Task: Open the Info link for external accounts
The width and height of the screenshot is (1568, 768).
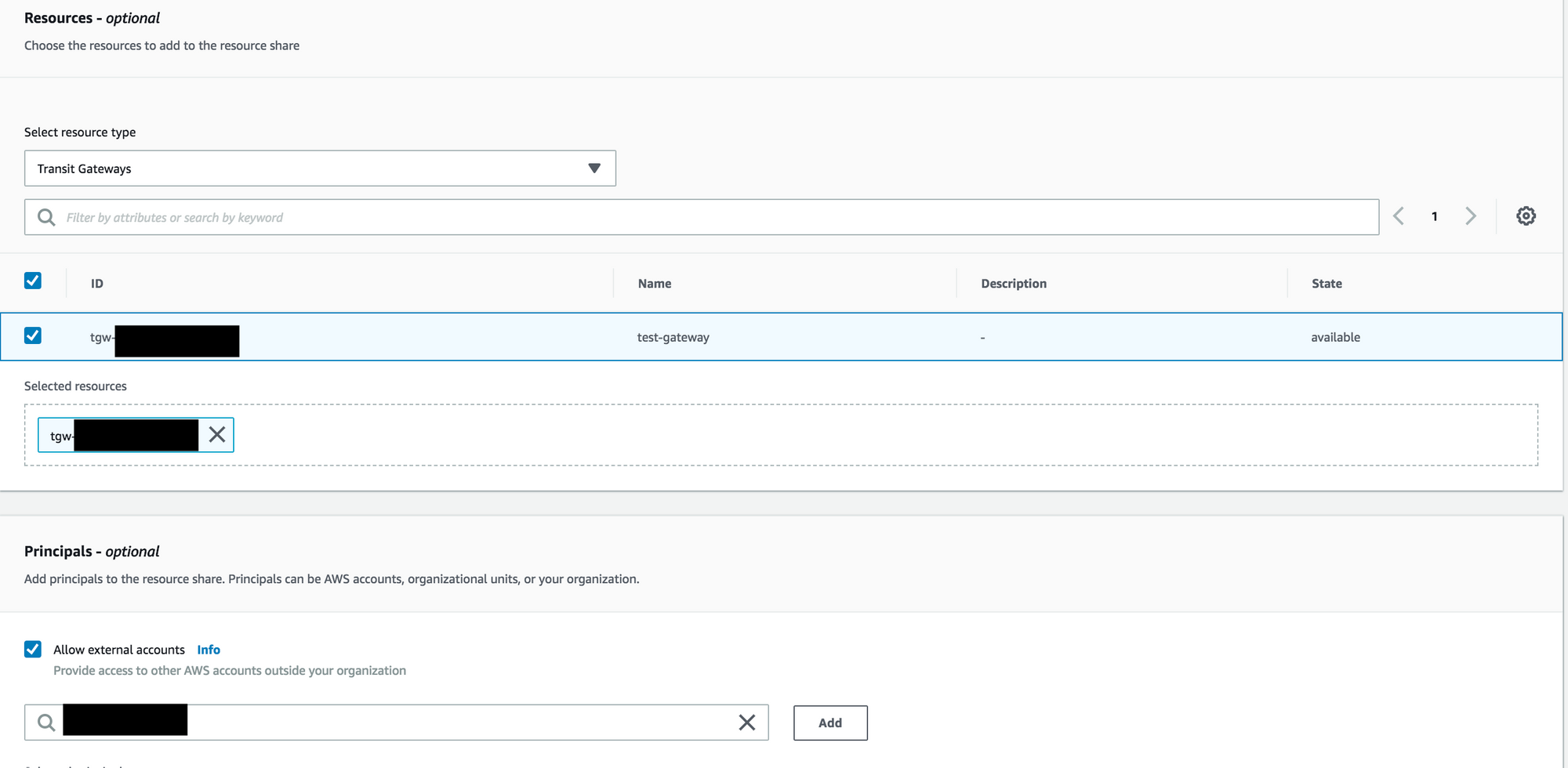Action: [209, 650]
